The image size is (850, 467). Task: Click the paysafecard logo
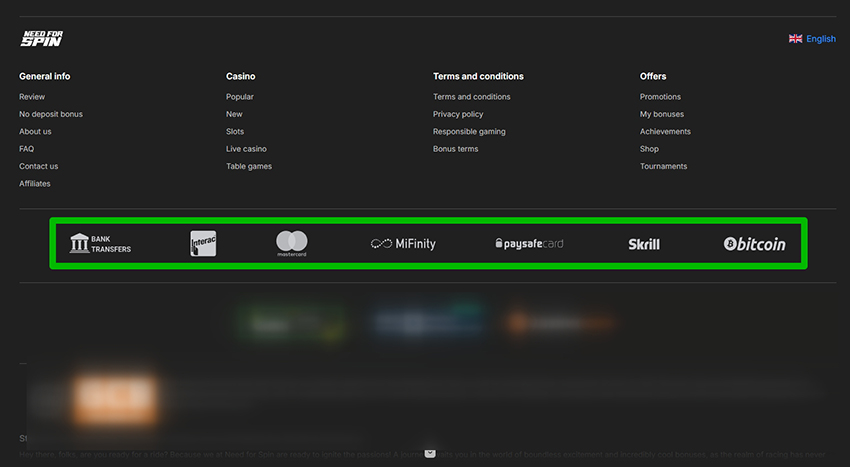(x=529, y=243)
